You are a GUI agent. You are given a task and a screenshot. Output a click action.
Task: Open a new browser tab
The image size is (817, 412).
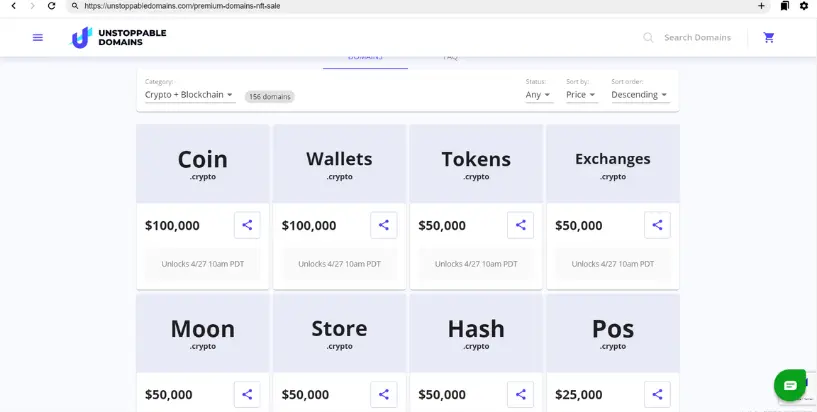click(x=761, y=6)
